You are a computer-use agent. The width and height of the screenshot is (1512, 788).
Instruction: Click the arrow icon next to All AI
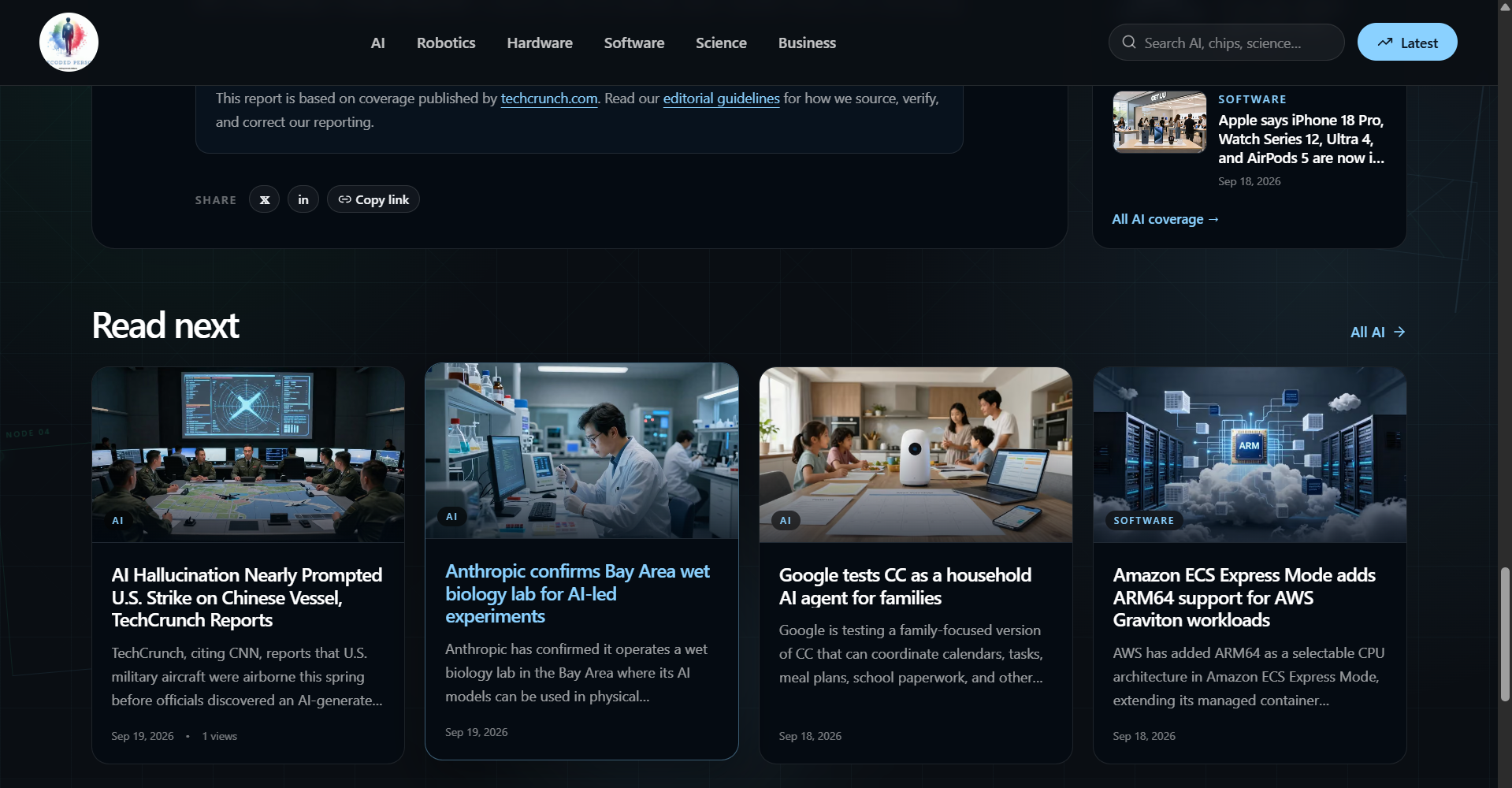(1399, 333)
